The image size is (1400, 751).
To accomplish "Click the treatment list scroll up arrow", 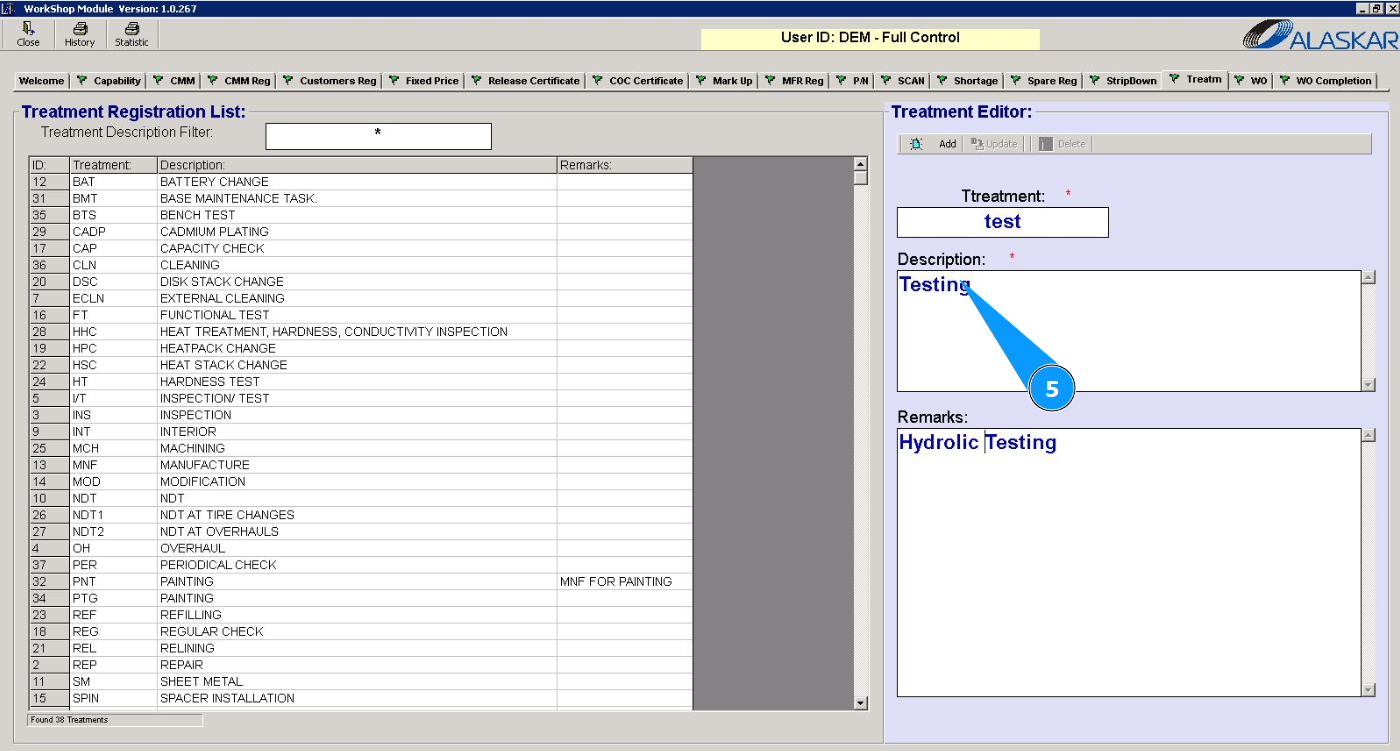I will point(861,164).
